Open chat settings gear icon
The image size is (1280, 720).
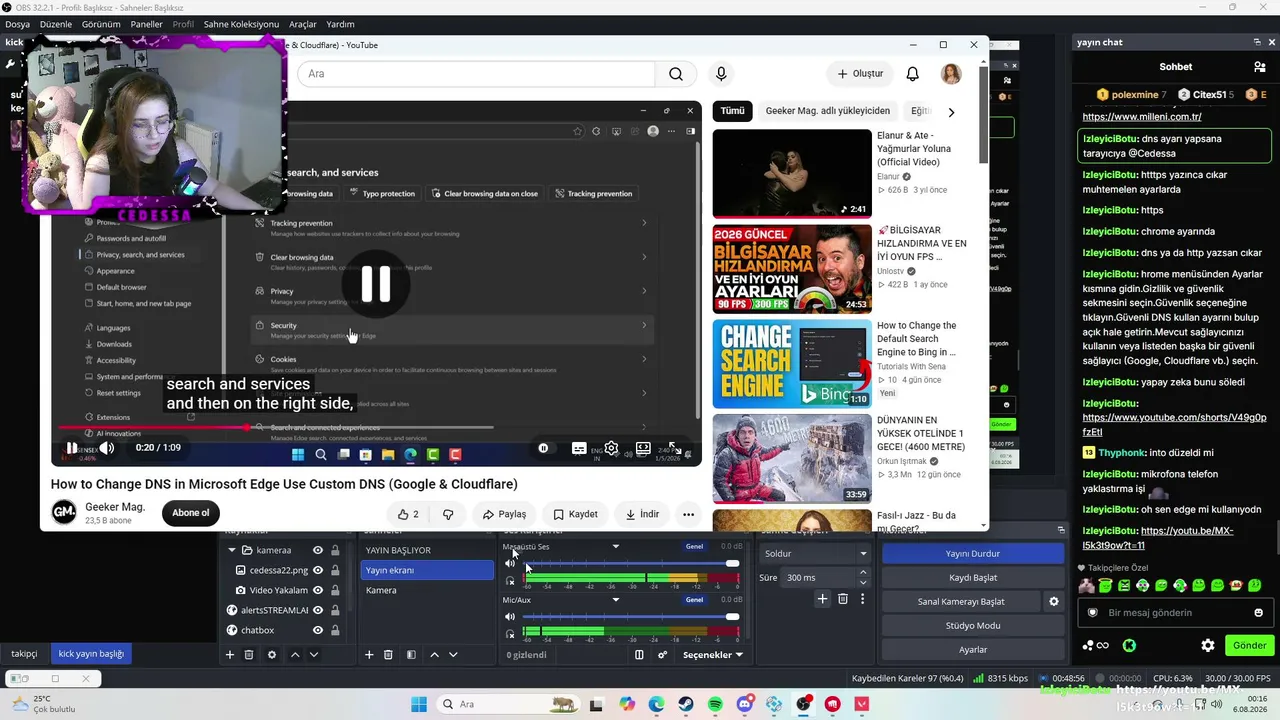click(1207, 646)
